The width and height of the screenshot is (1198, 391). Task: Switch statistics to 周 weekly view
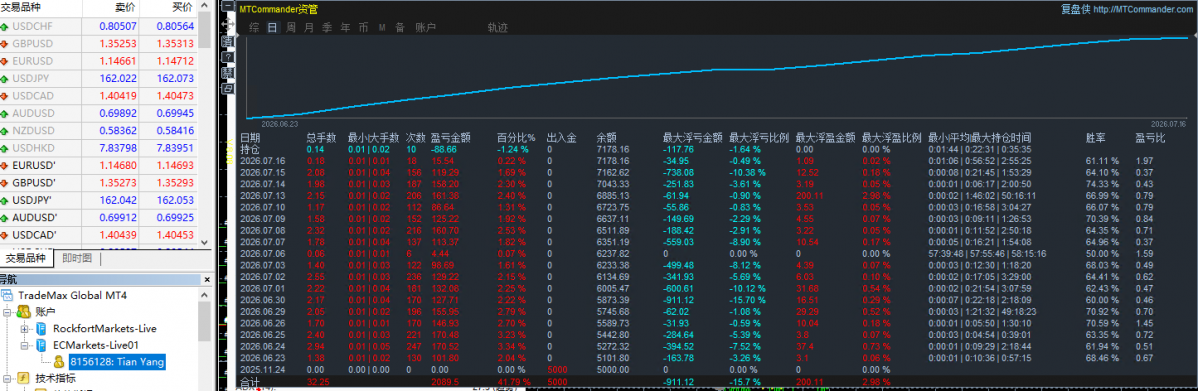(x=291, y=27)
